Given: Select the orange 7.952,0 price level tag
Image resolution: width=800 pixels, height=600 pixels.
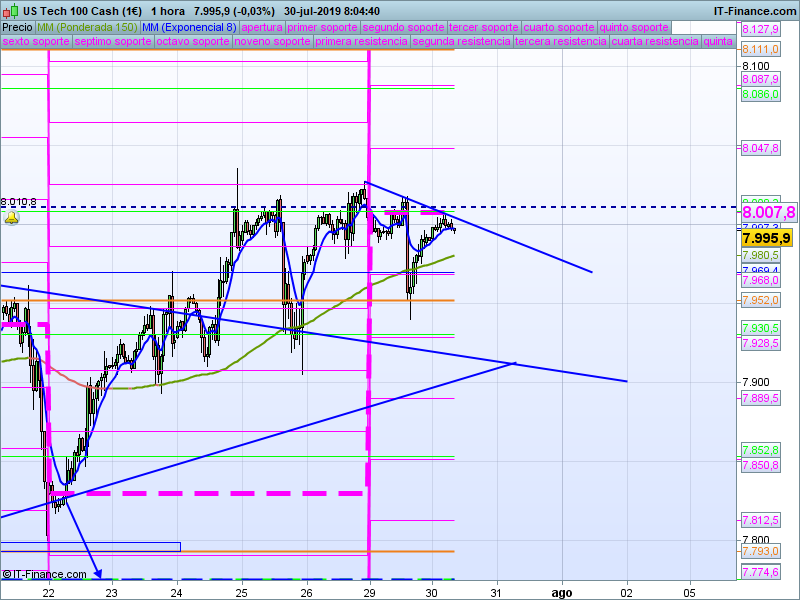Looking at the screenshot, I should [x=760, y=301].
